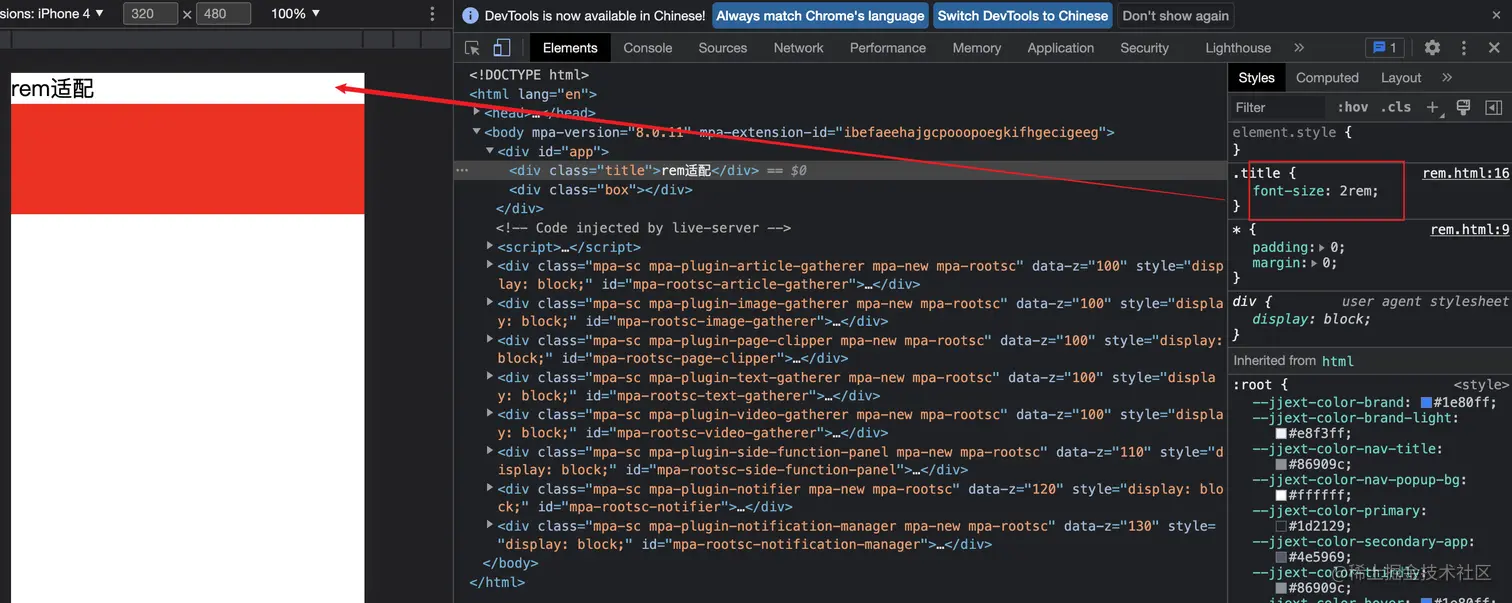
Task: Expand the margin shorthand triangle
Action: click(1315, 263)
